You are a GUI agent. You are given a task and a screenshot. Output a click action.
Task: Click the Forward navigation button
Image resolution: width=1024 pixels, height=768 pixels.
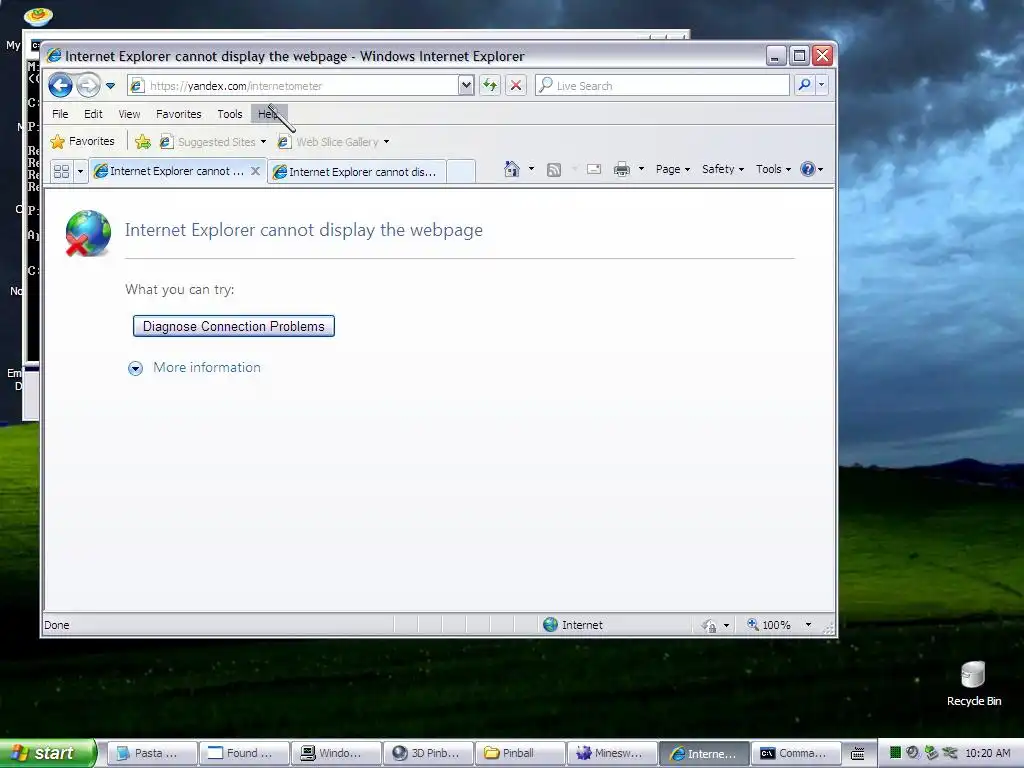coord(88,85)
